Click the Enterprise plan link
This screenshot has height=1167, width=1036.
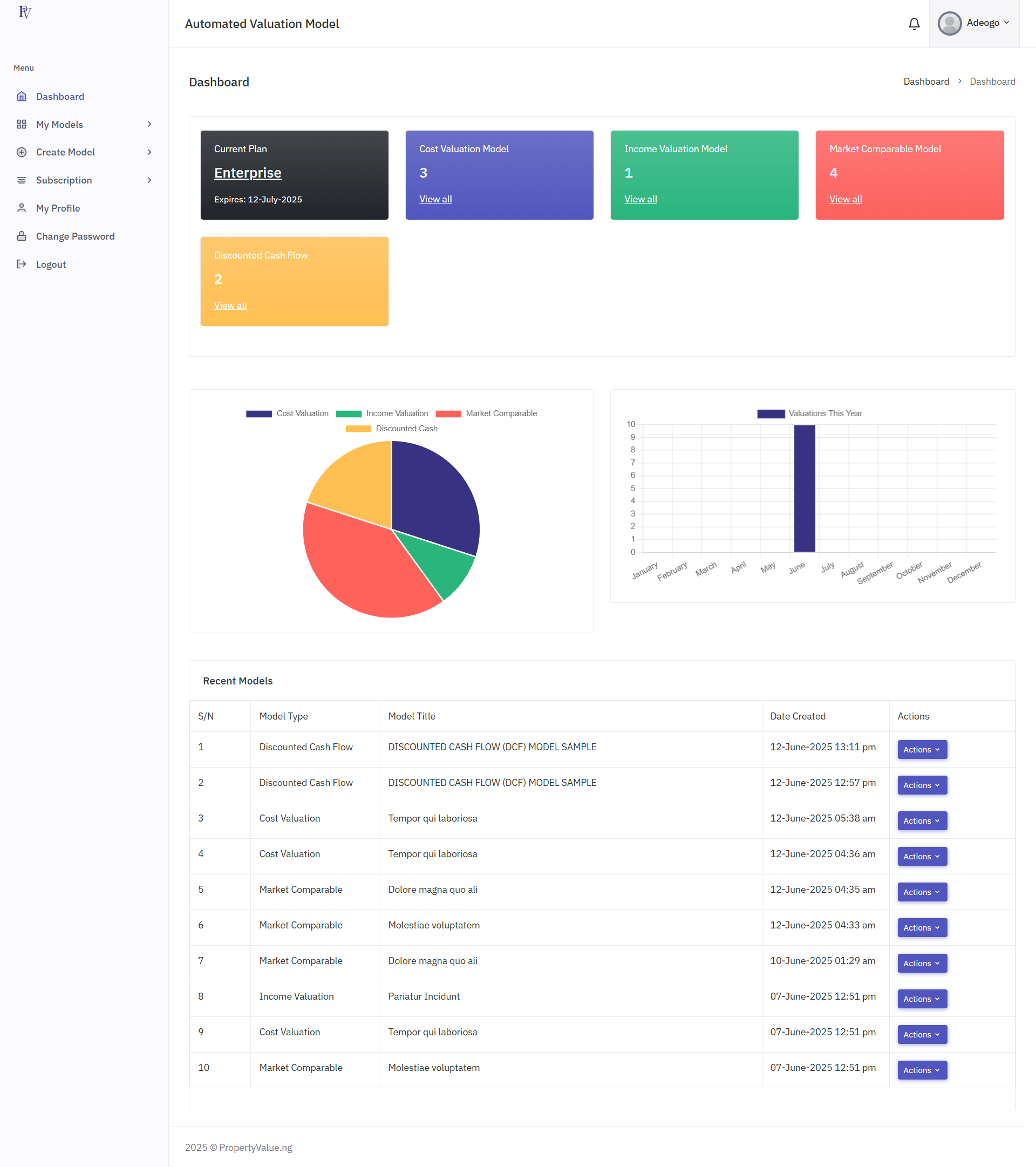tap(248, 173)
